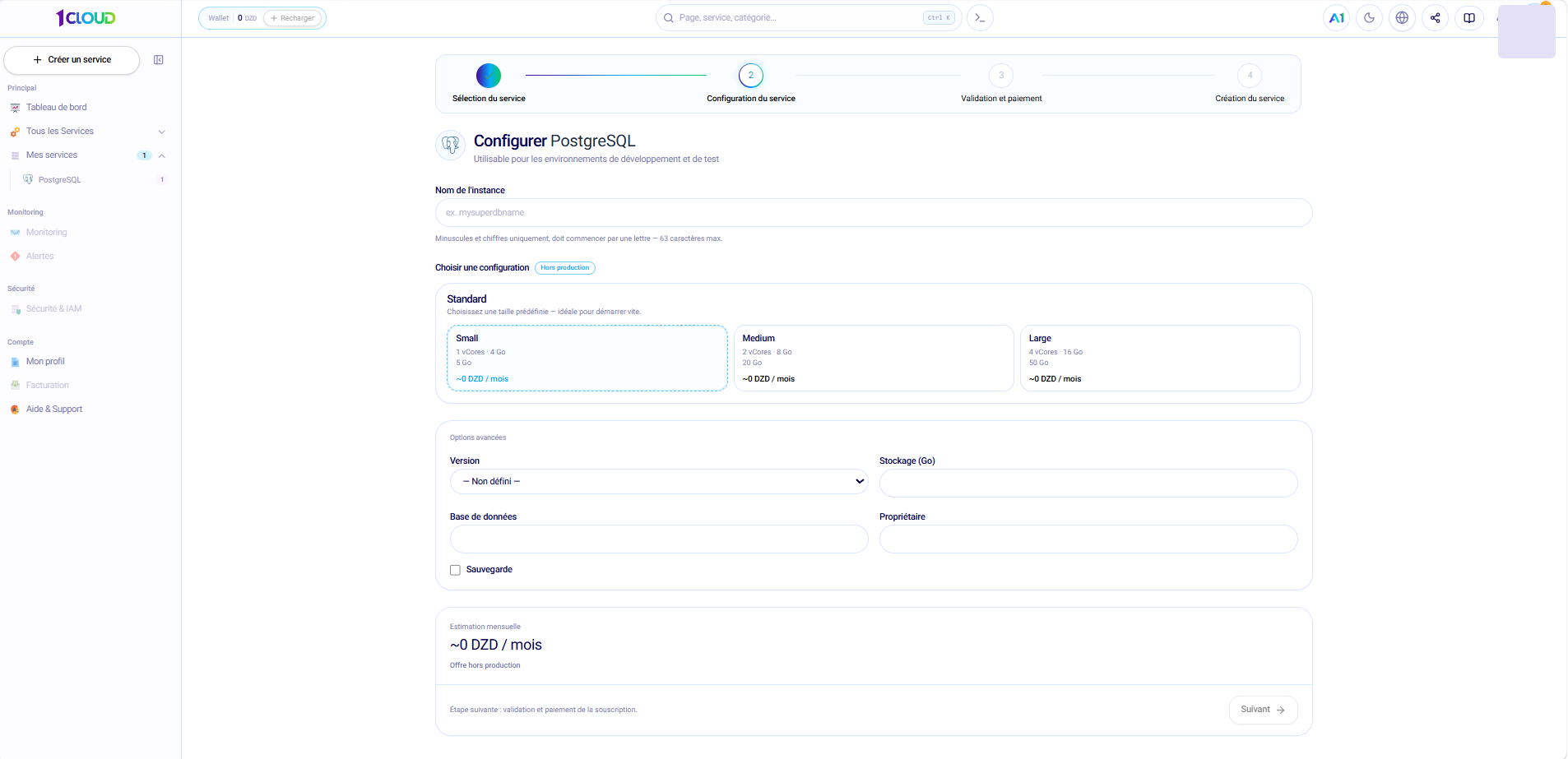The image size is (1568, 759).
Task: Open the terminal console icon
Action: click(x=980, y=17)
